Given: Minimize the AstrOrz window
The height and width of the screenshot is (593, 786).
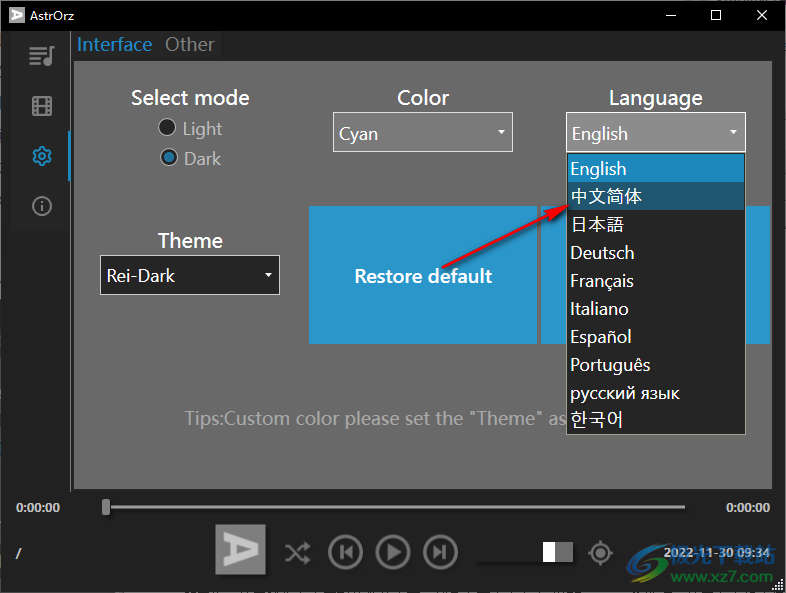Looking at the screenshot, I should (671, 15).
